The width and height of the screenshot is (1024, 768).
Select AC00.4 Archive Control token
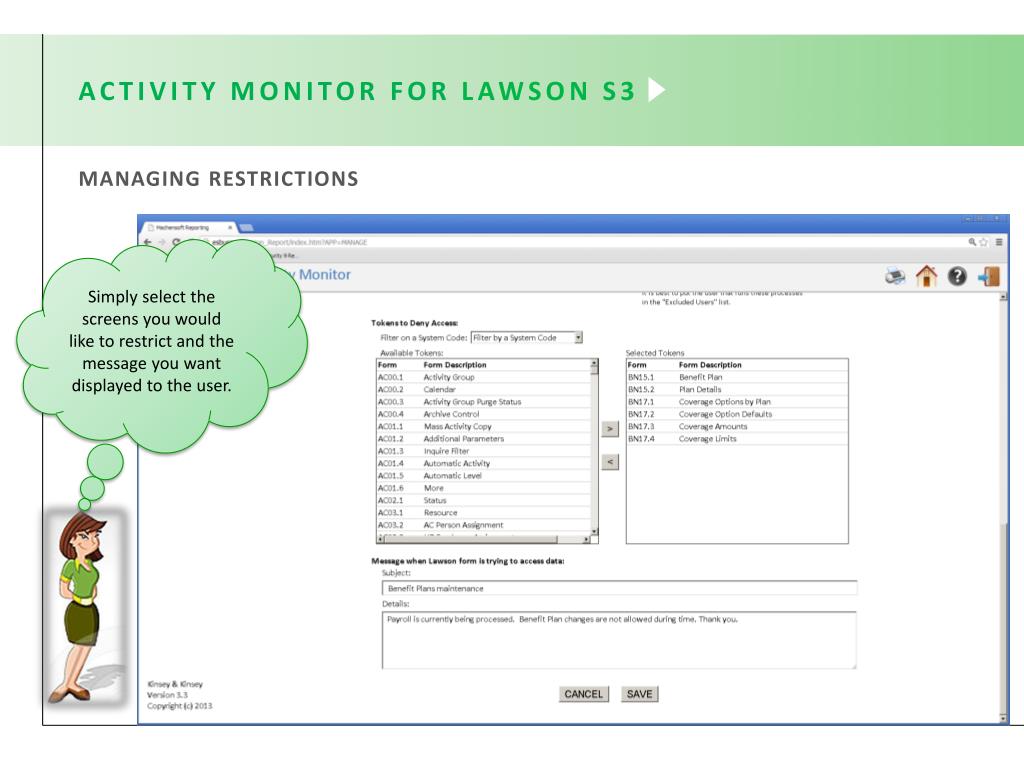pos(483,415)
